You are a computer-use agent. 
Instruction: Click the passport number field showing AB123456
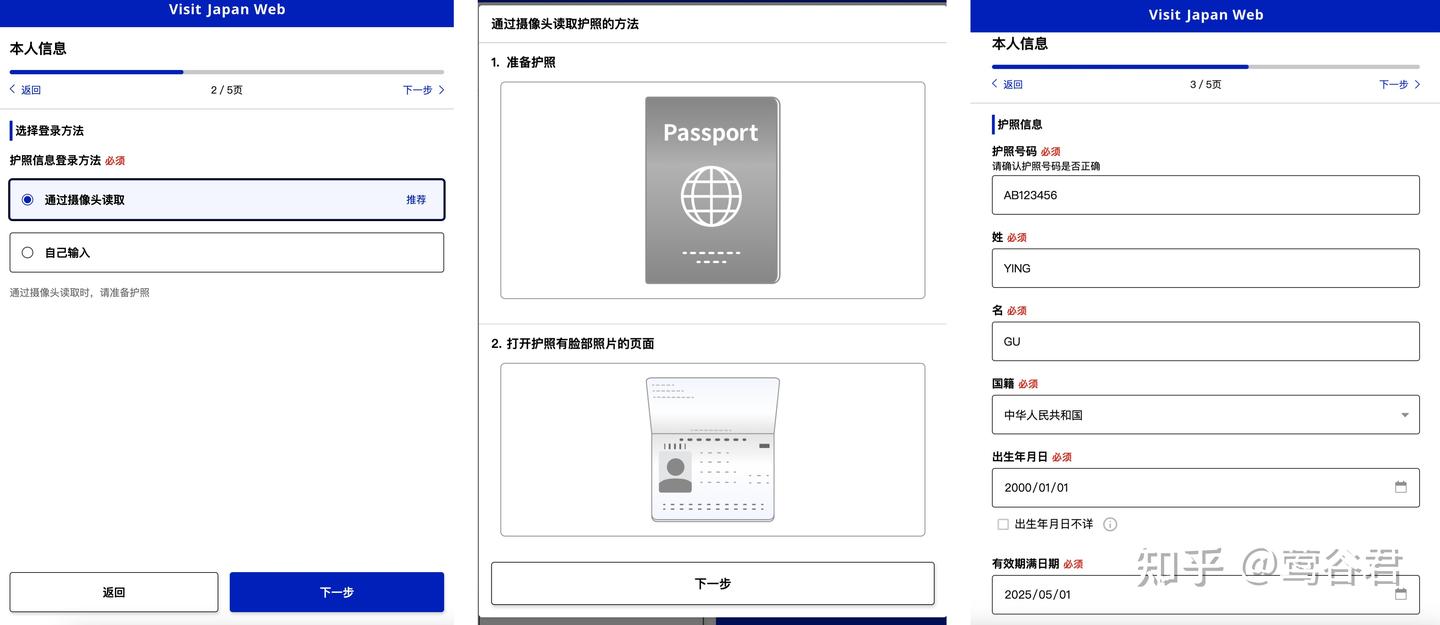click(x=1205, y=195)
